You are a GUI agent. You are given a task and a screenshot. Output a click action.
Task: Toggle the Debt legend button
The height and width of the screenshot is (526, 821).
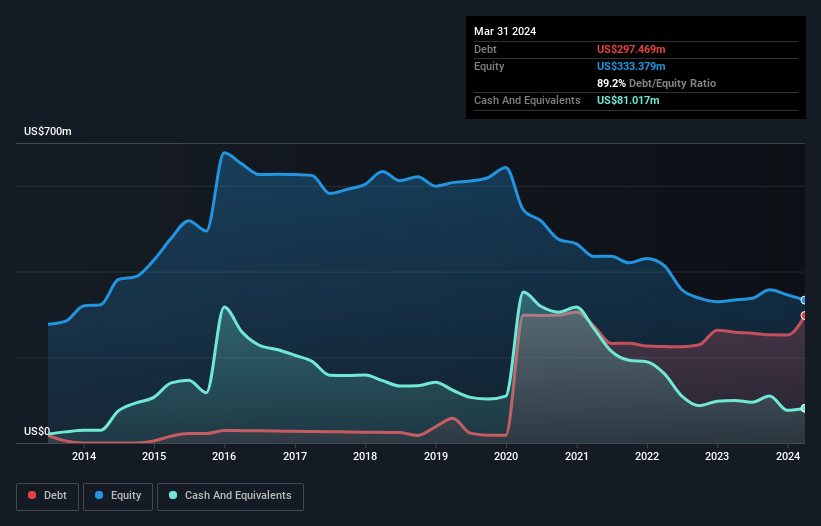tap(47, 496)
